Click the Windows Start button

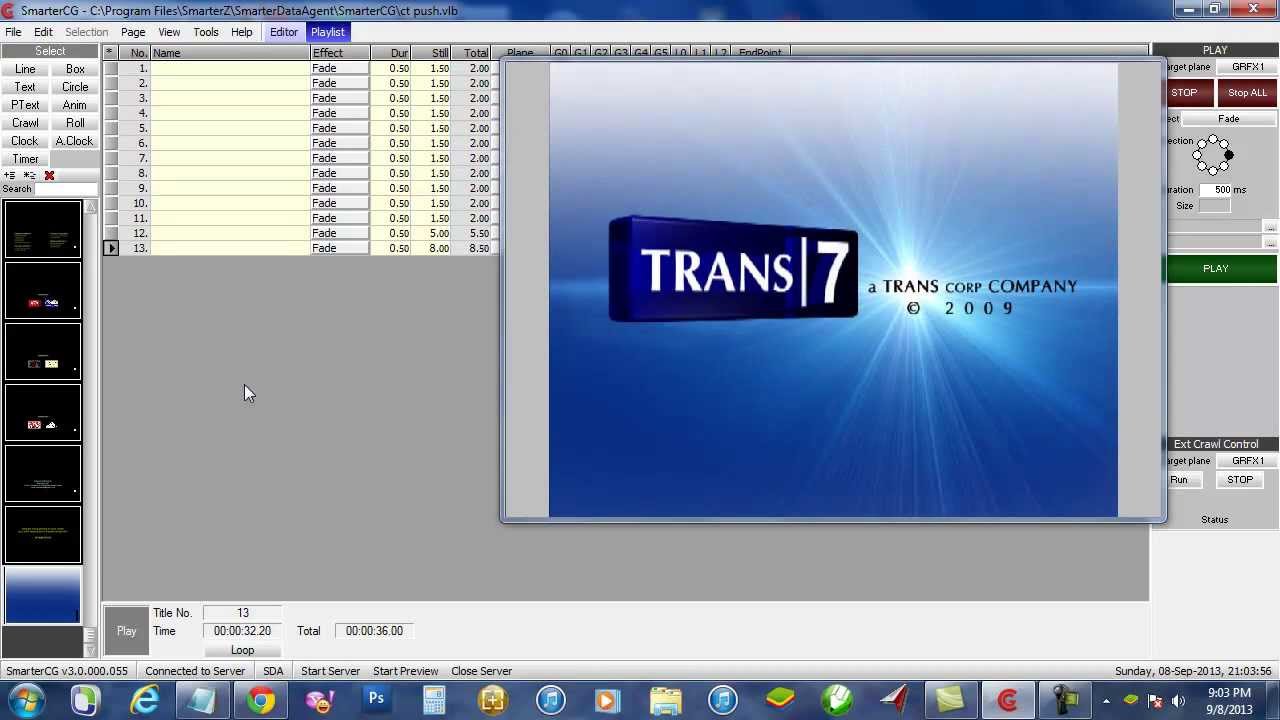[25, 700]
